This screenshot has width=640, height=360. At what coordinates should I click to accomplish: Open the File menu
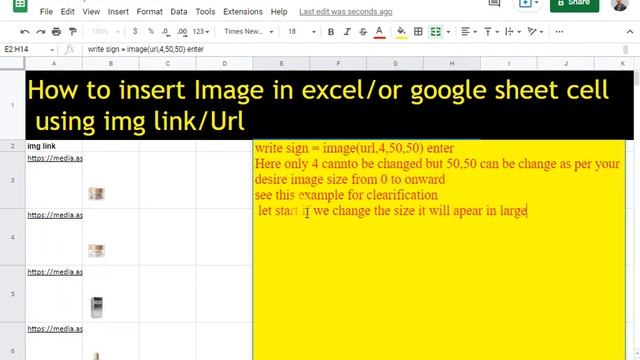[46, 12]
